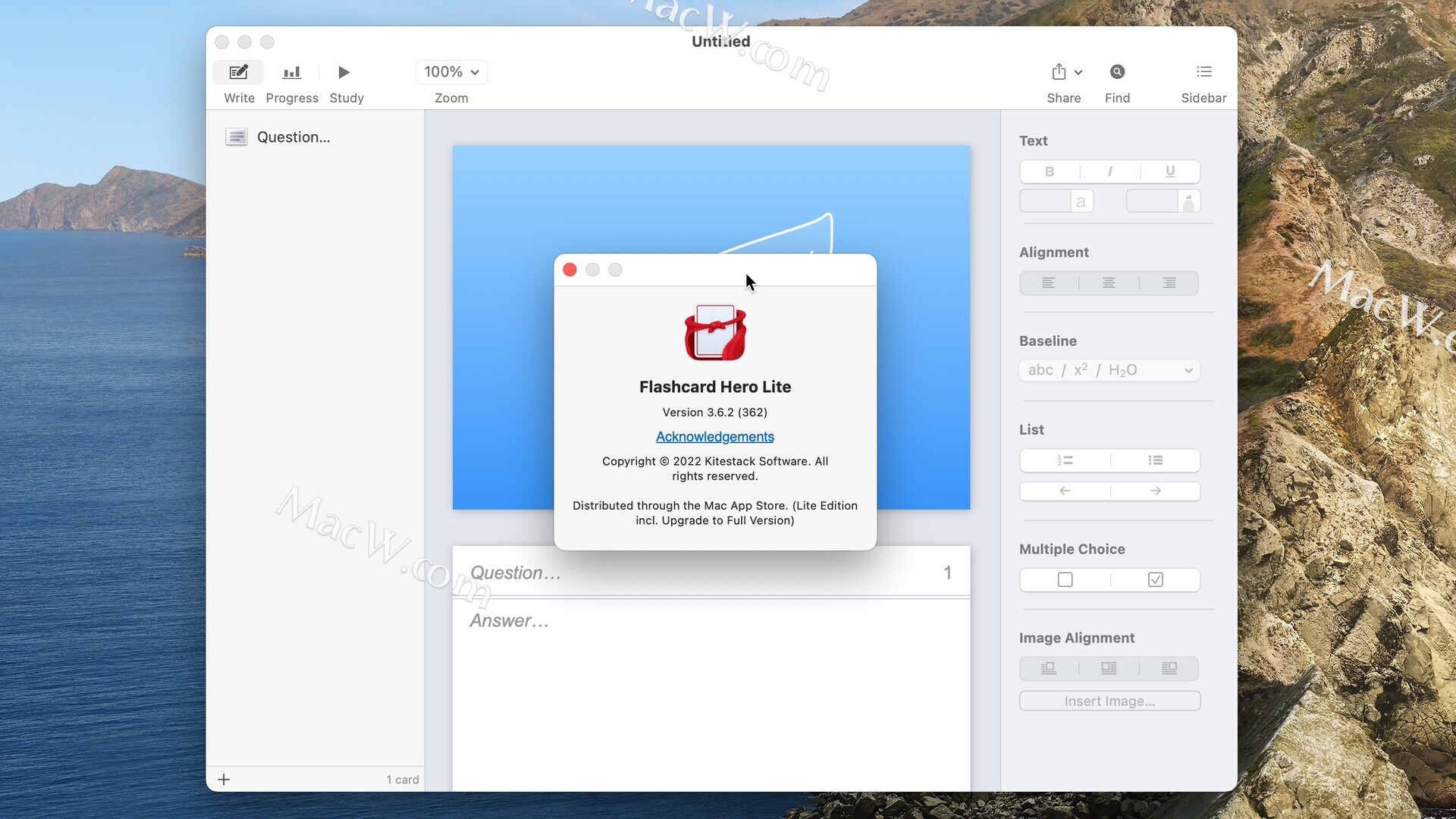The image size is (1456, 819).
Task: Expand the Share menu chevron
Action: click(x=1078, y=73)
